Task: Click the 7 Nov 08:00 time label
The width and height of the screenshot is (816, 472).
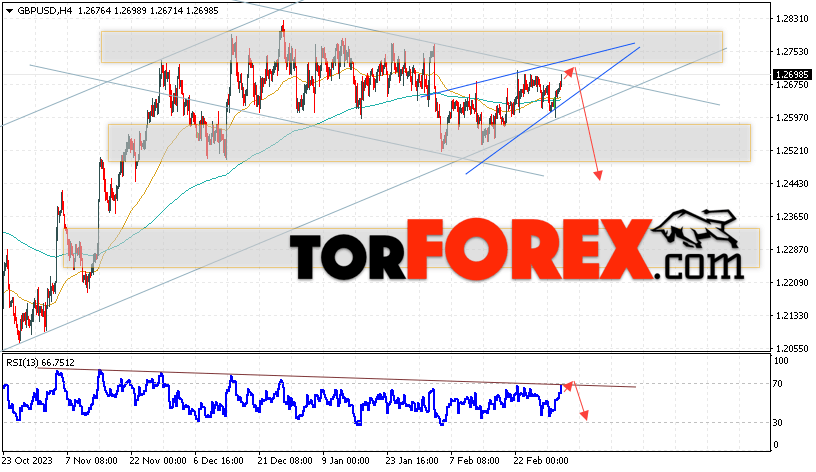Action: click(91, 461)
